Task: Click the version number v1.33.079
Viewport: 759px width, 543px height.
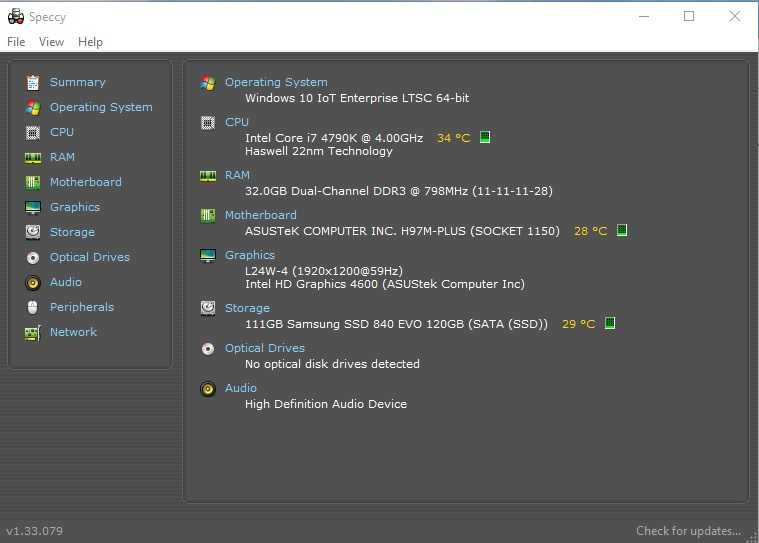Action: 34,531
